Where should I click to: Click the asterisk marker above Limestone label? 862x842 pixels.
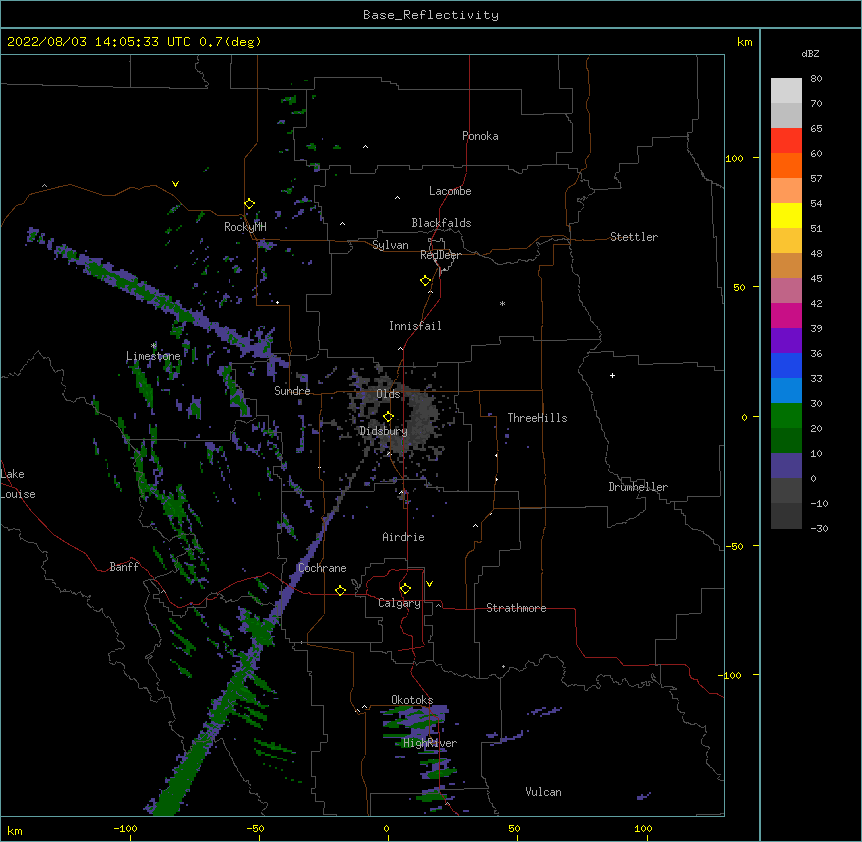click(154, 346)
